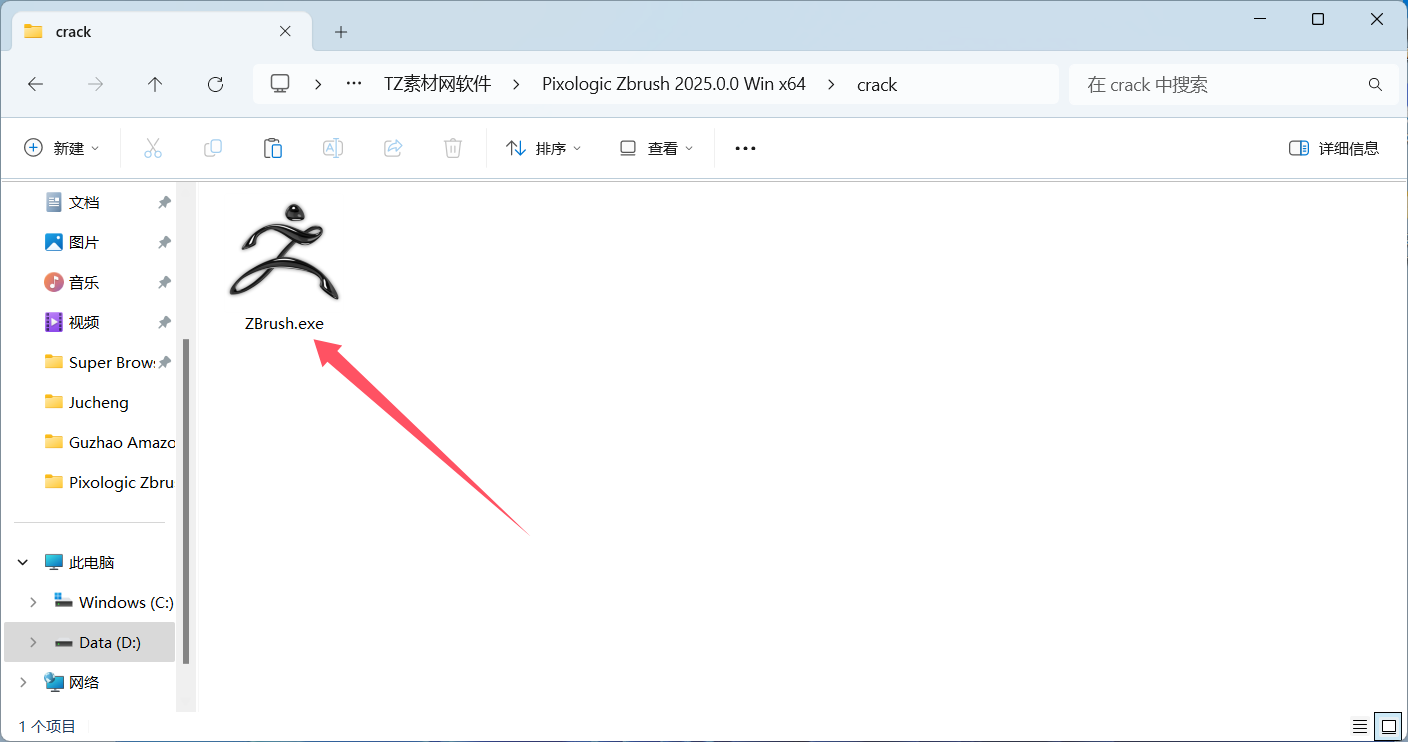This screenshot has width=1408, height=742.
Task: Select Data (D:) drive
Action: 98,642
